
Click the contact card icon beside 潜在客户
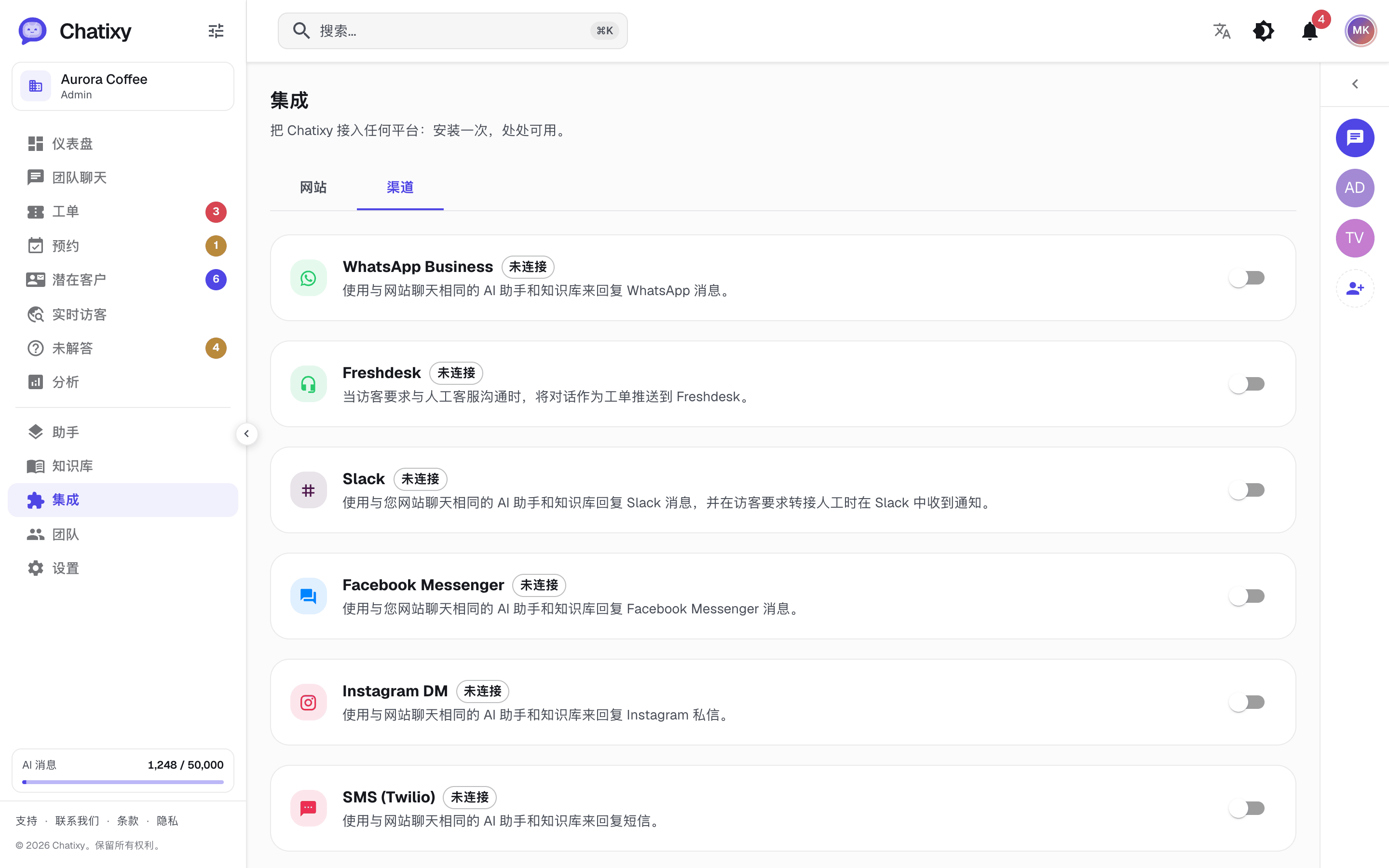coord(36,280)
